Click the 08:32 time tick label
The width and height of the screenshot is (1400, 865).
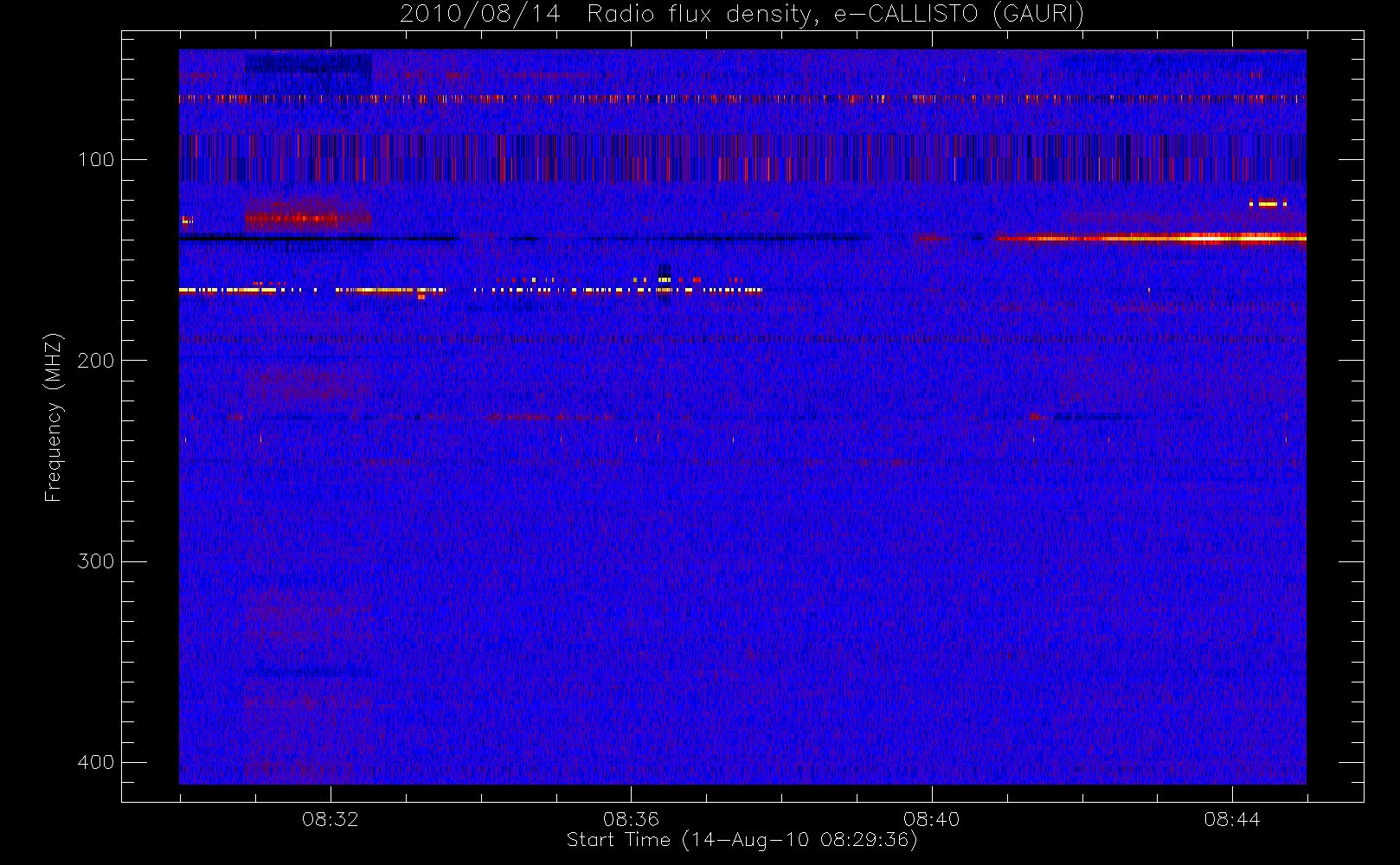coord(330,819)
